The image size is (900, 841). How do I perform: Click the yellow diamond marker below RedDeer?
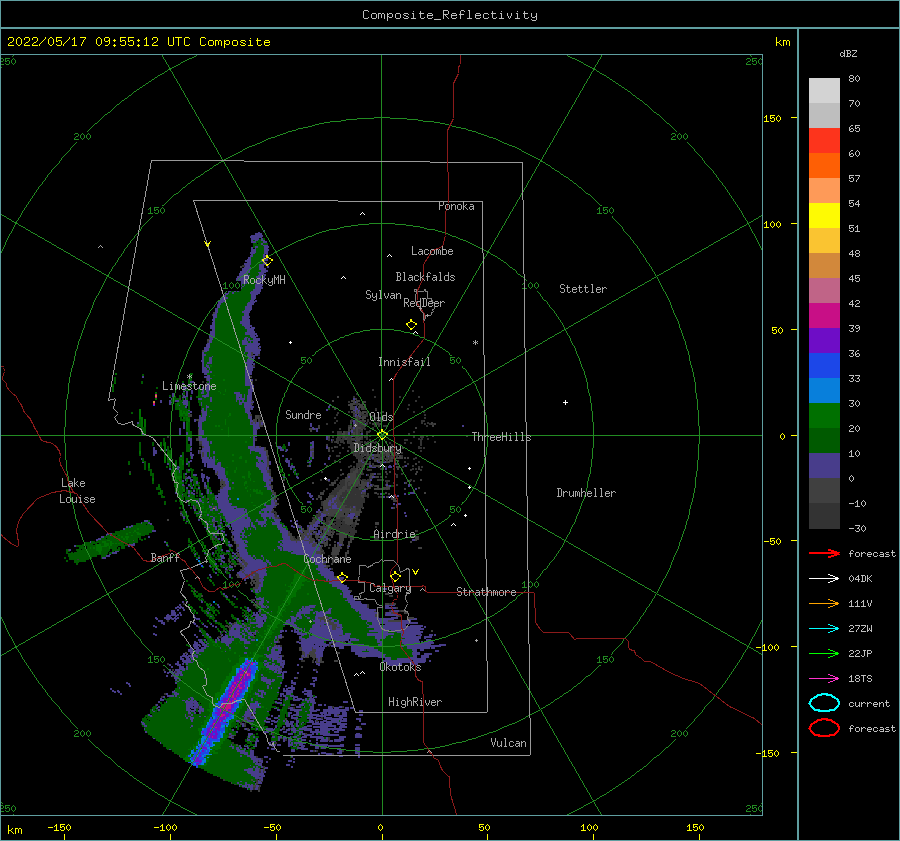coord(412,325)
